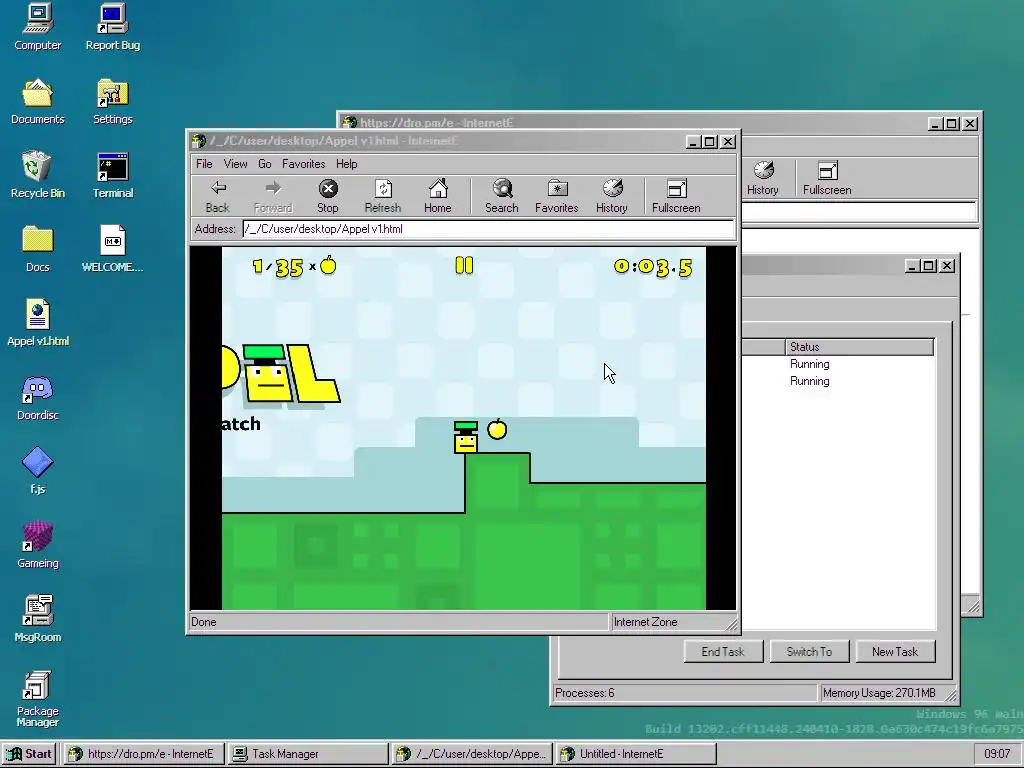Click the address bar with Appel v1.html path
1024x768 pixels.
pos(488,229)
